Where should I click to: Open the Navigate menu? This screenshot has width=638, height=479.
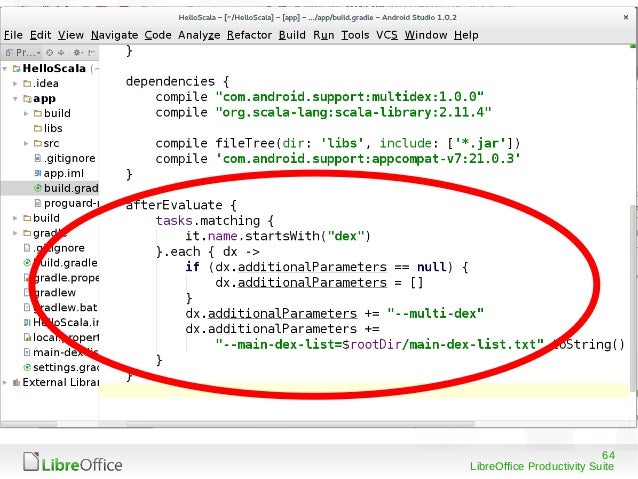[x=114, y=35]
